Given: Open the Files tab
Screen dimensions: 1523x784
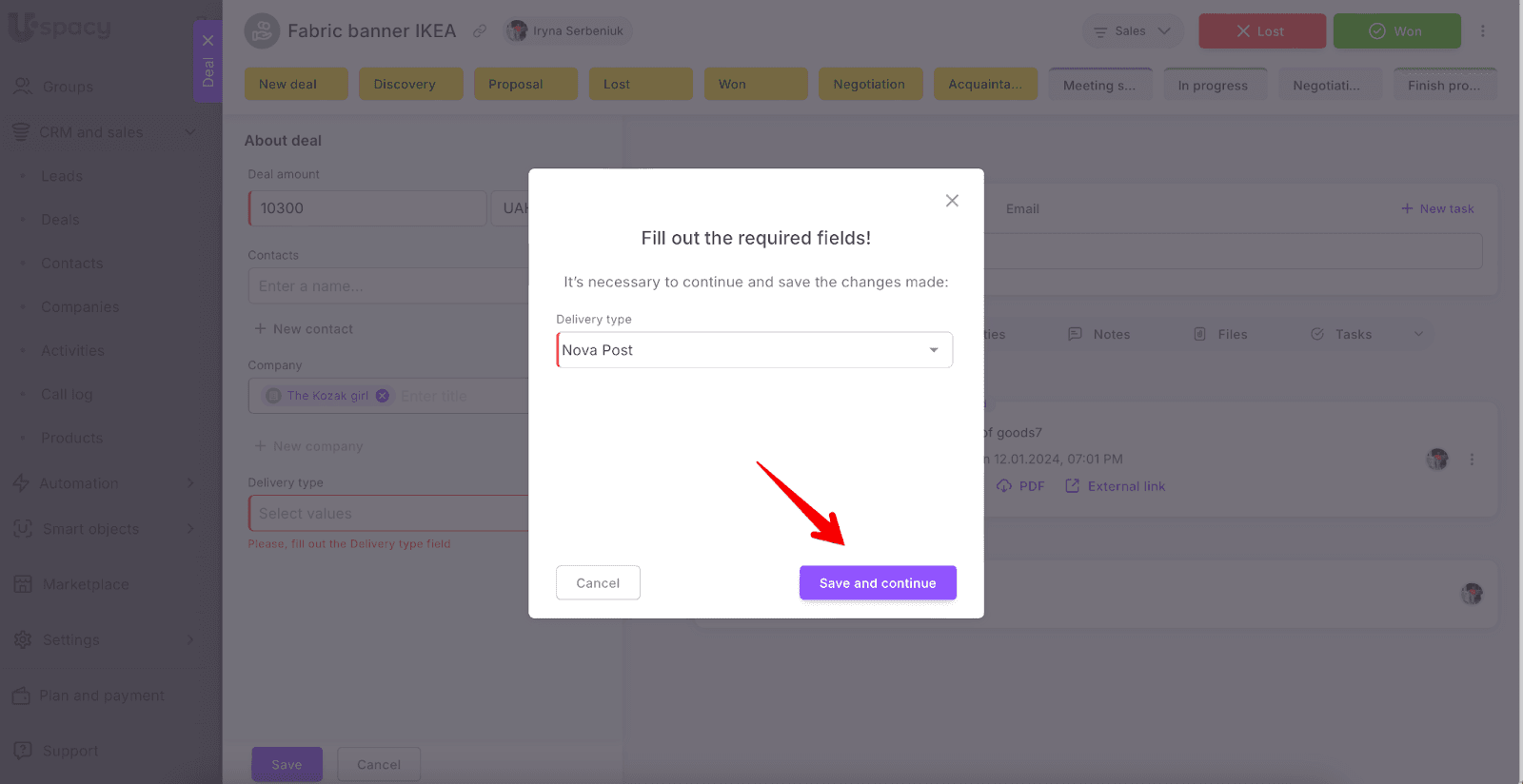Looking at the screenshot, I should (1220, 334).
